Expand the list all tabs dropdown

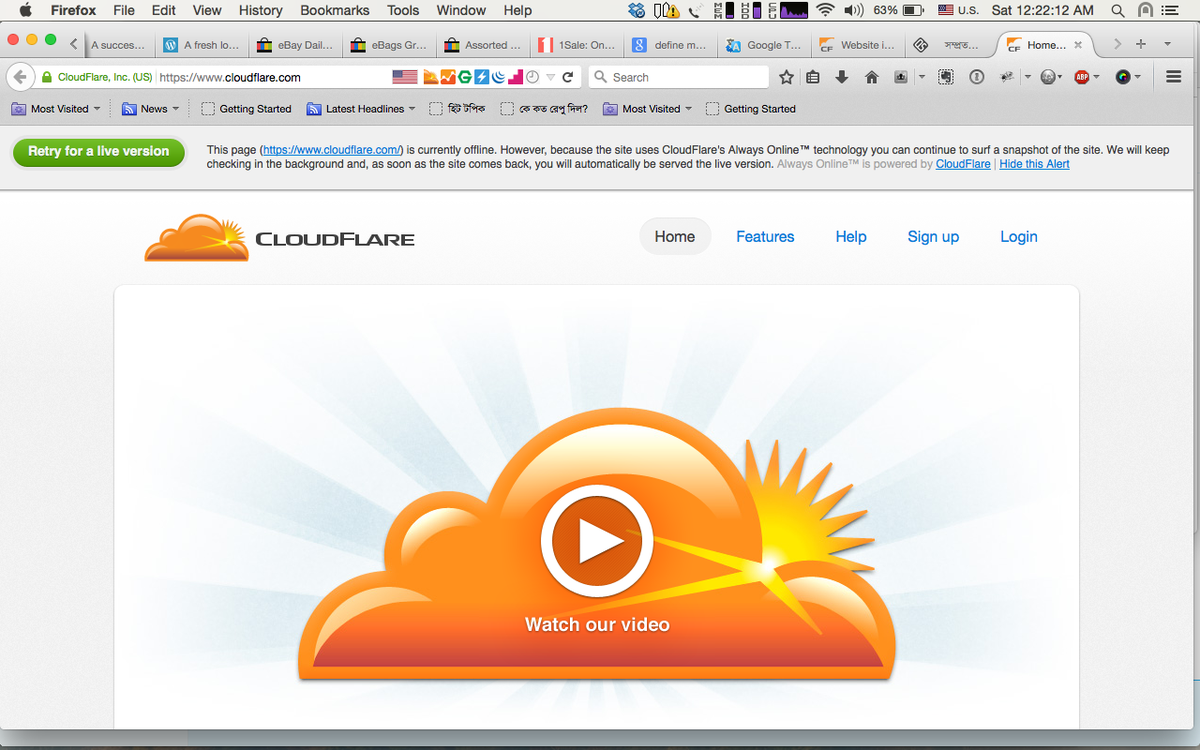(1167, 45)
